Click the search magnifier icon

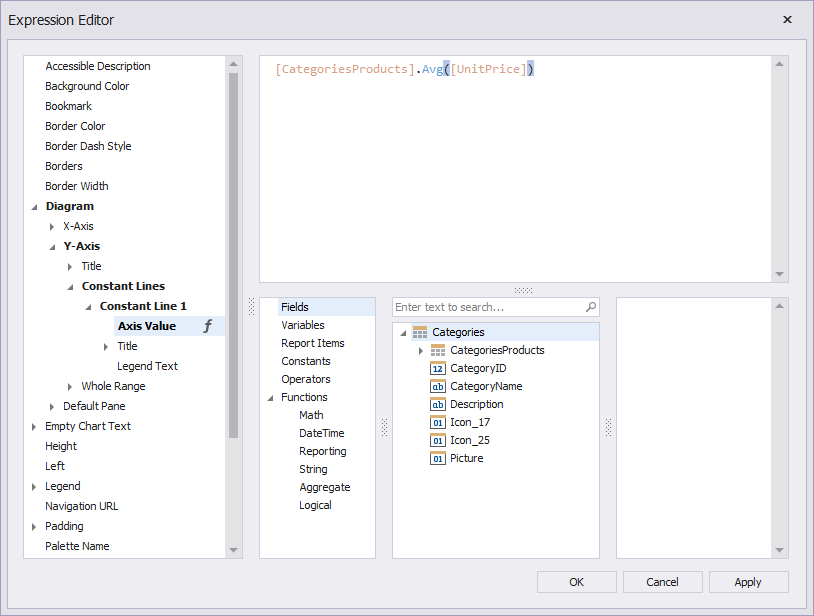click(x=590, y=307)
